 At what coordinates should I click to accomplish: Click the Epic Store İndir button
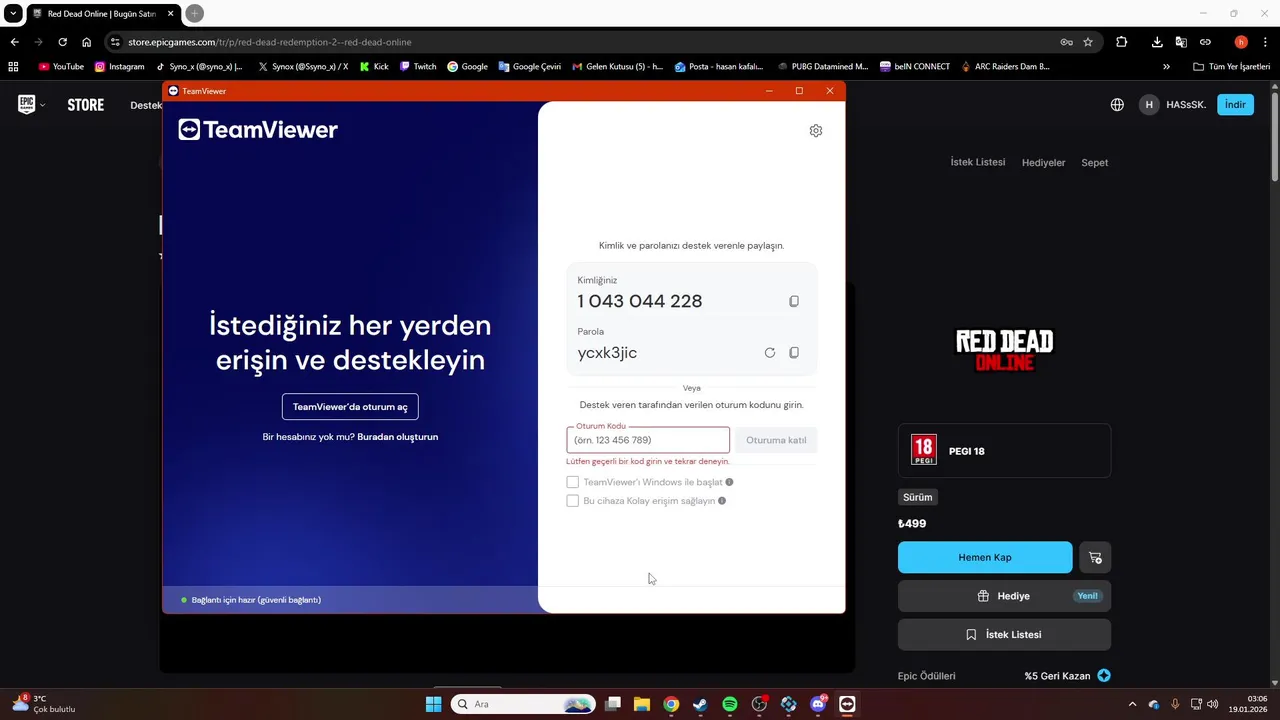pyautogui.click(x=1235, y=105)
